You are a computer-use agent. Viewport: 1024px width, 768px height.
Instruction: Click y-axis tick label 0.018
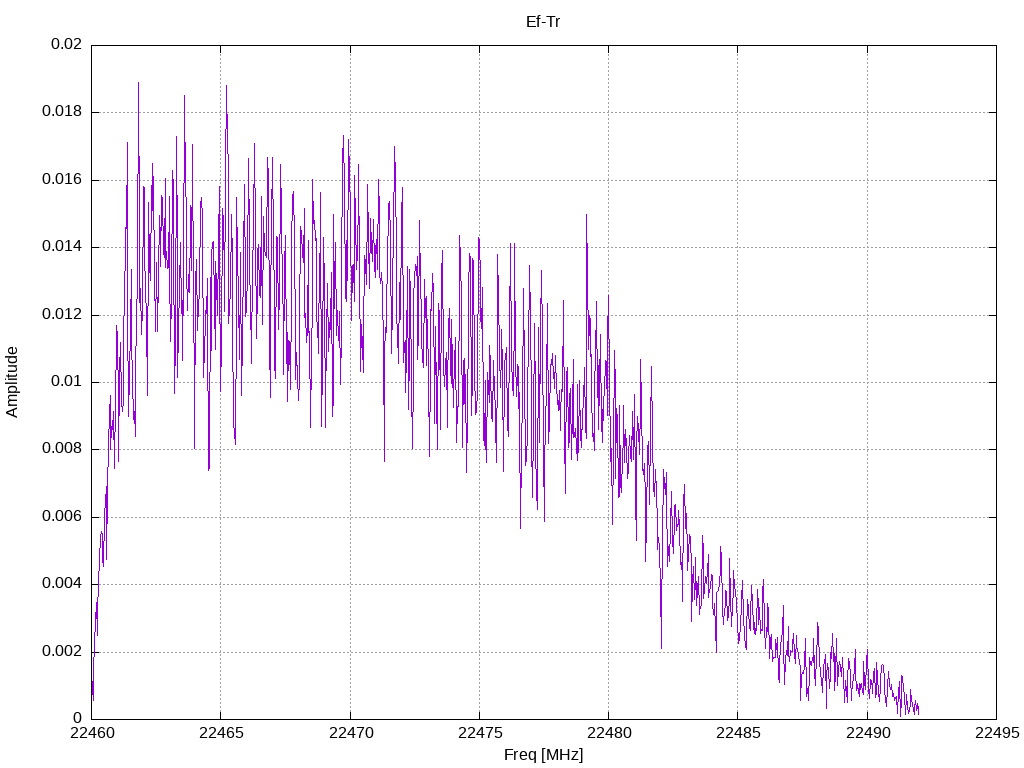click(x=63, y=112)
